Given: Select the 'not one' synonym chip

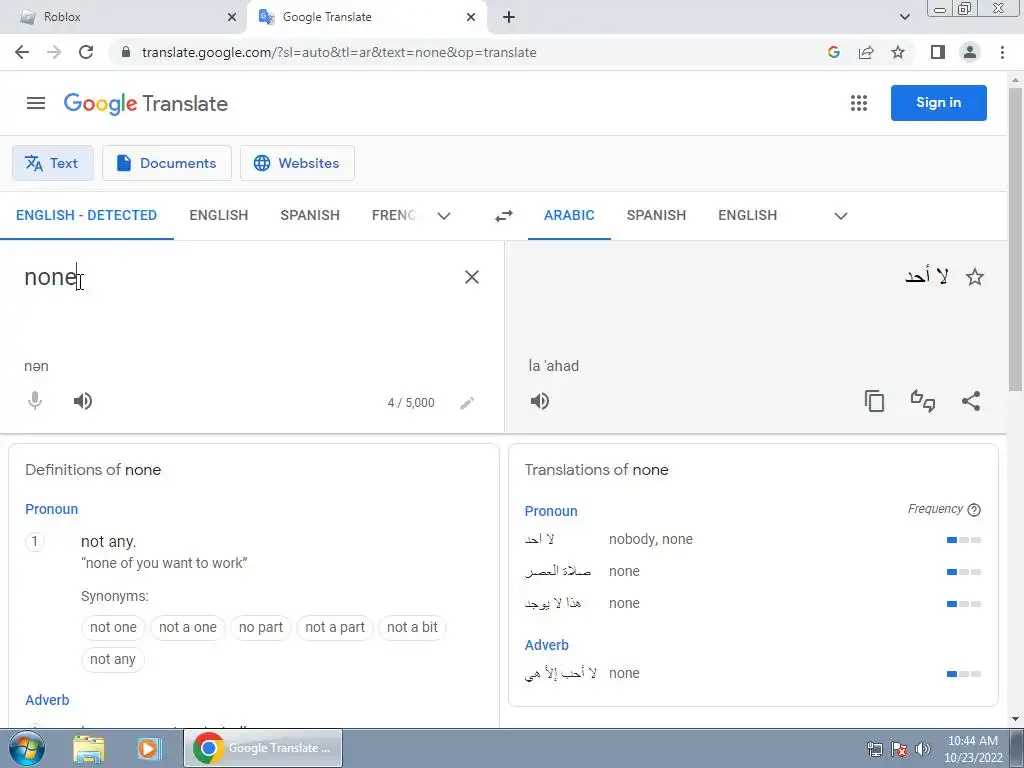Looking at the screenshot, I should [113, 628].
